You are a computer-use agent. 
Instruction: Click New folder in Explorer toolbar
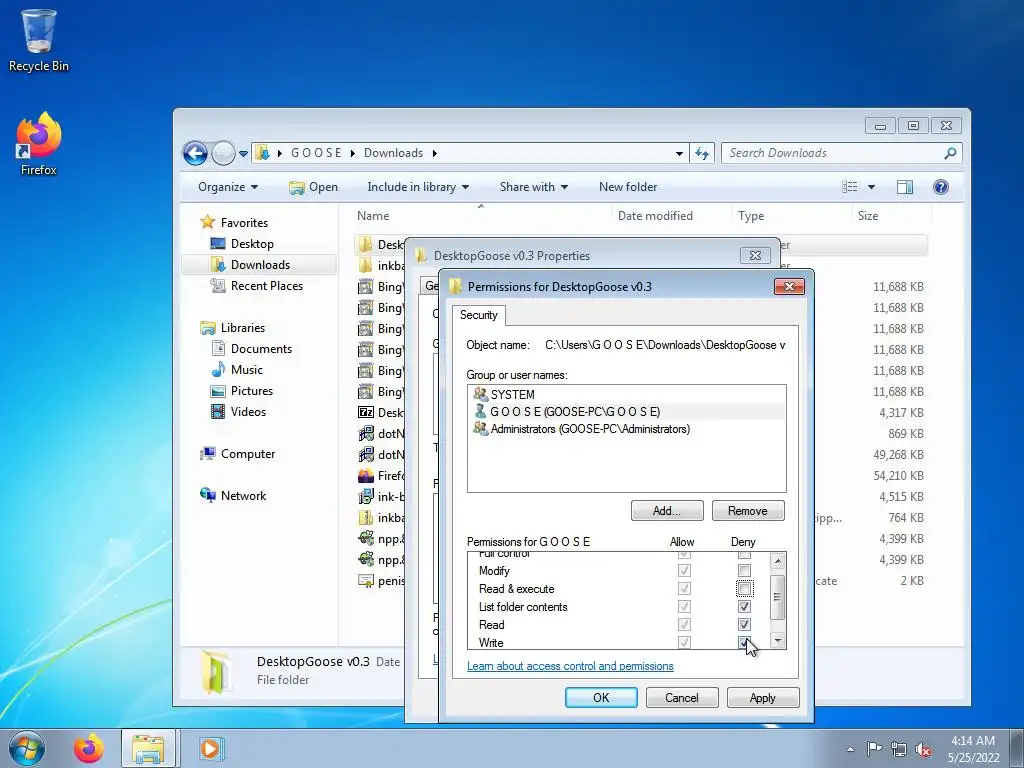point(628,187)
